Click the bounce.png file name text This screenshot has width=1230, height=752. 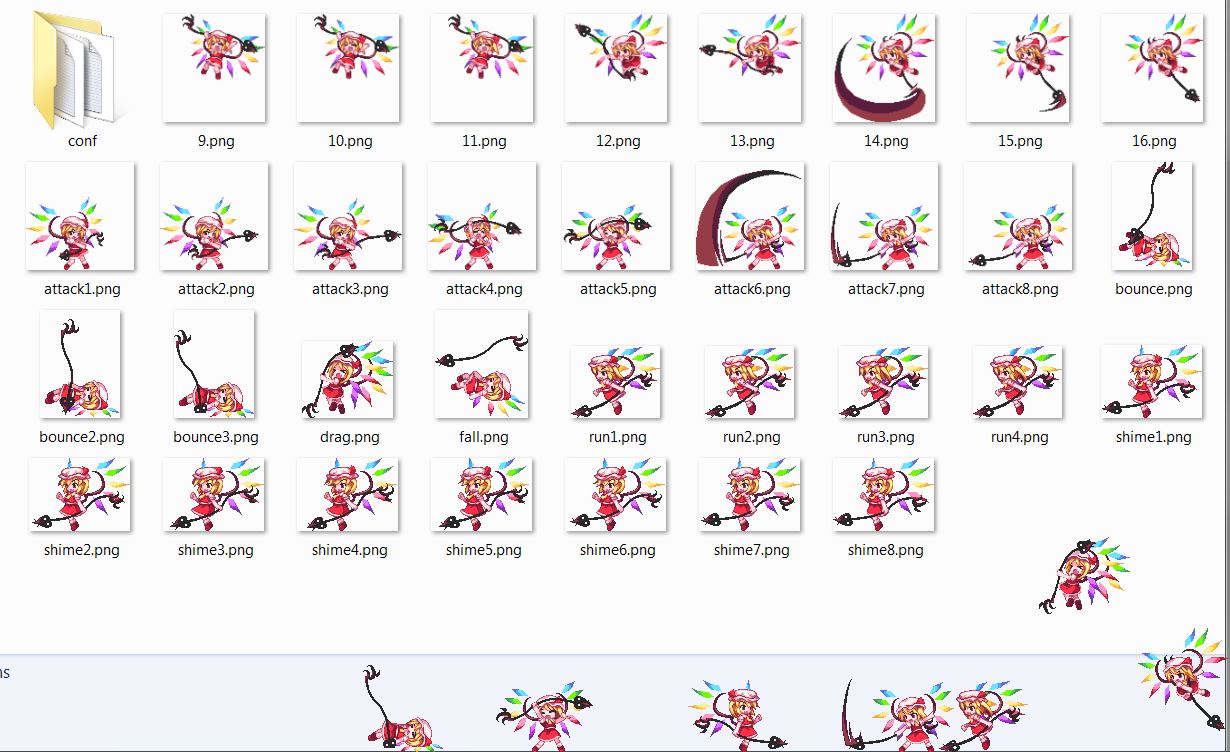coord(1154,289)
